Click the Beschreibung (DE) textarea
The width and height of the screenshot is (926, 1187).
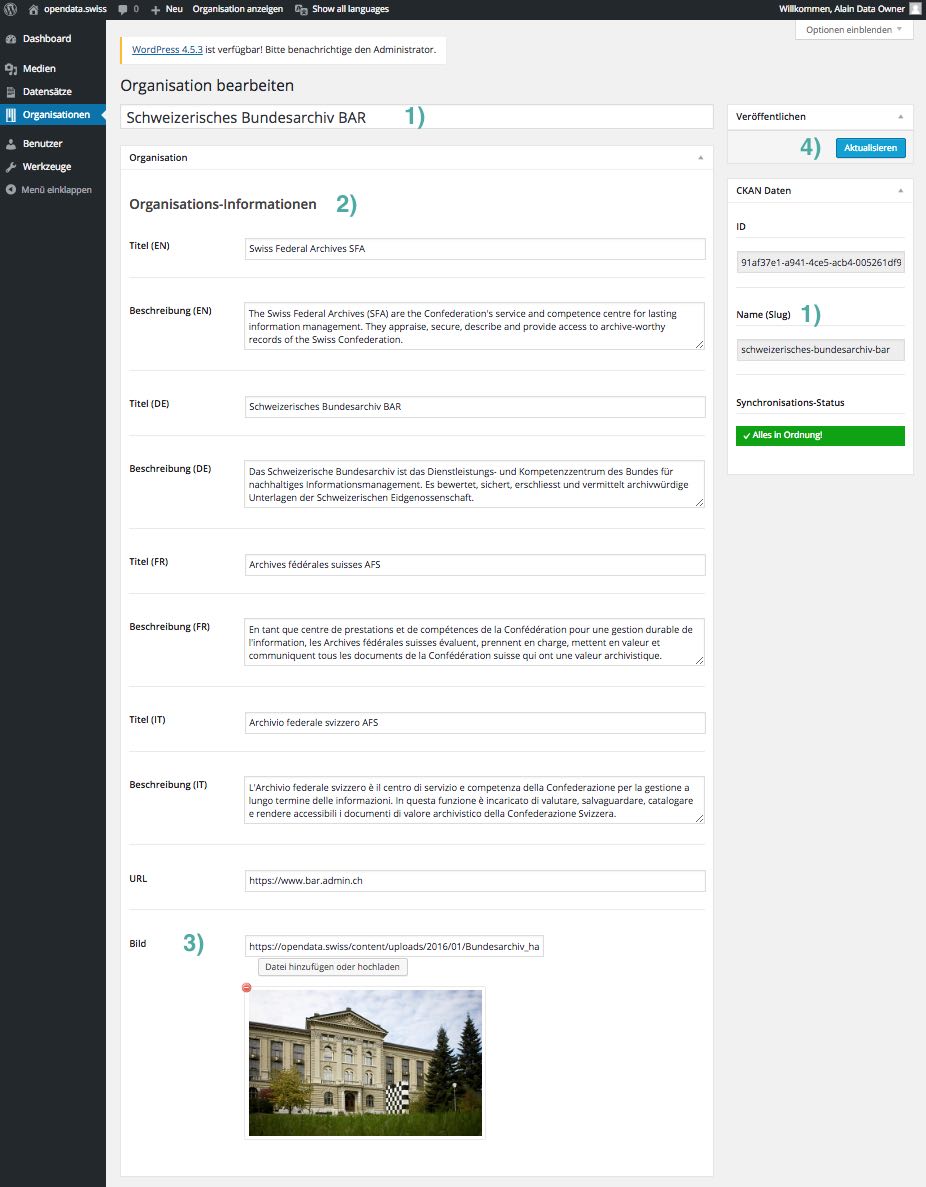tap(475, 484)
